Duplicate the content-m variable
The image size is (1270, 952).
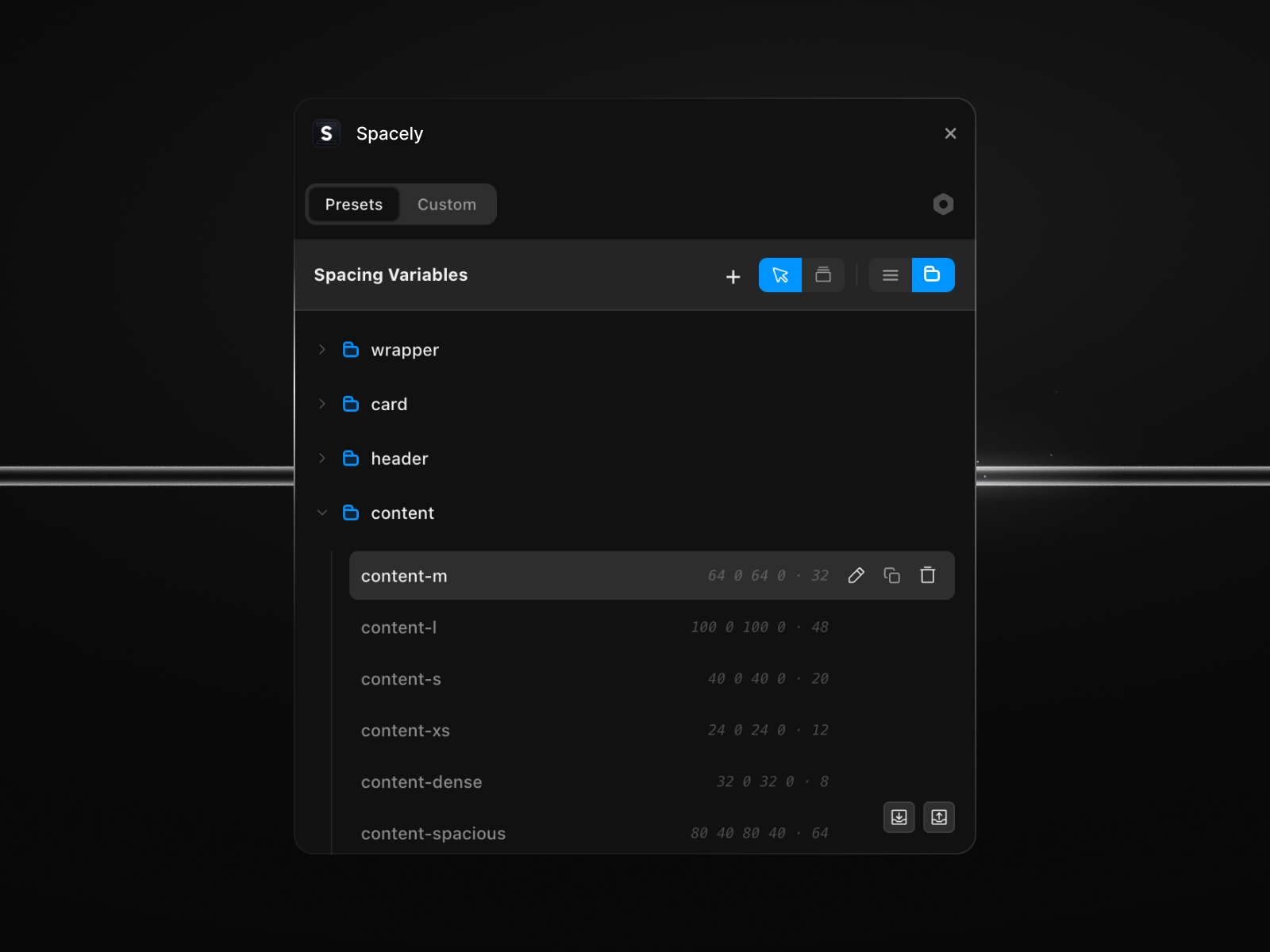891,575
